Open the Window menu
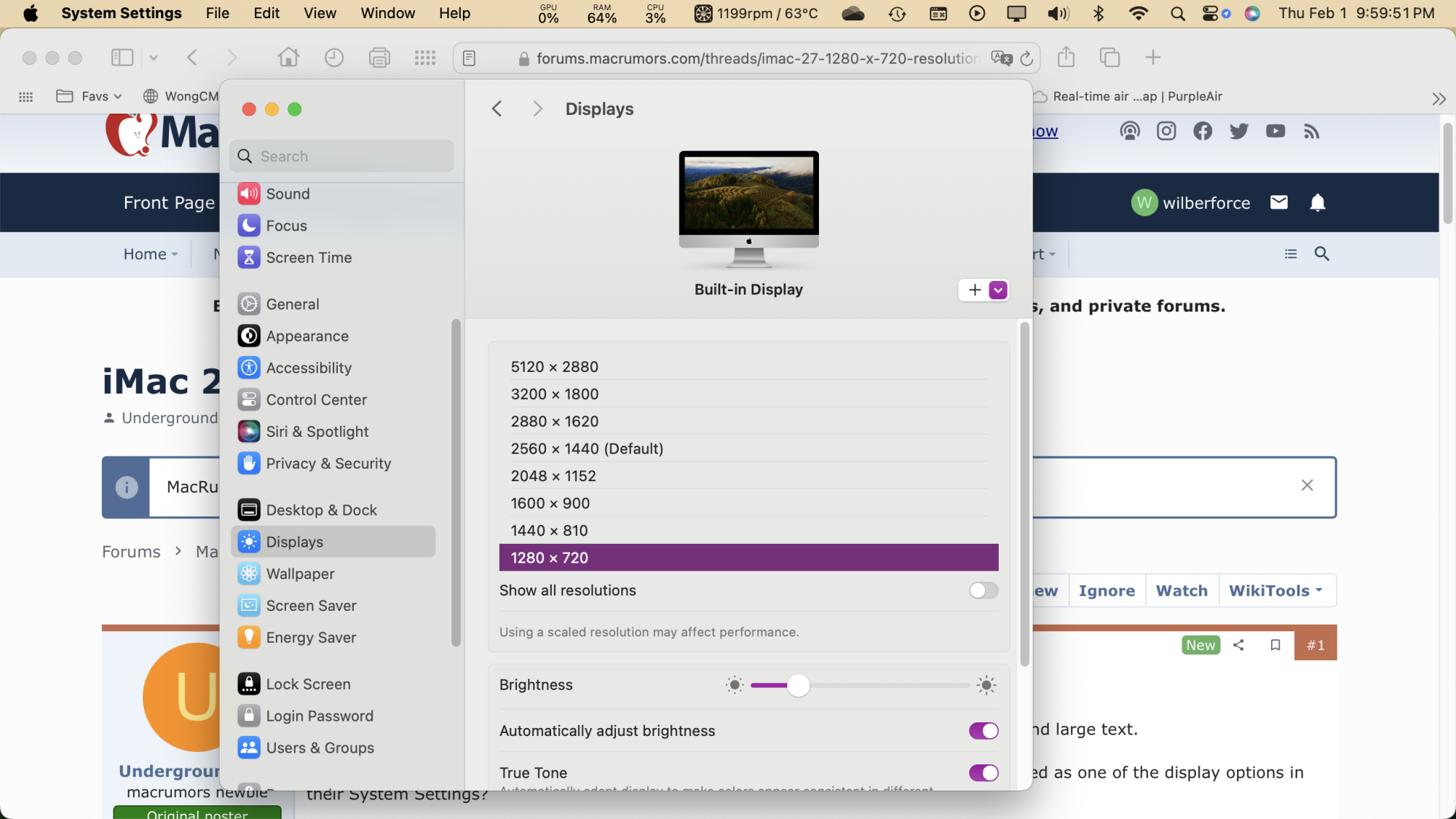The height and width of the screenshot is (819, 1456). coord(387,13)
